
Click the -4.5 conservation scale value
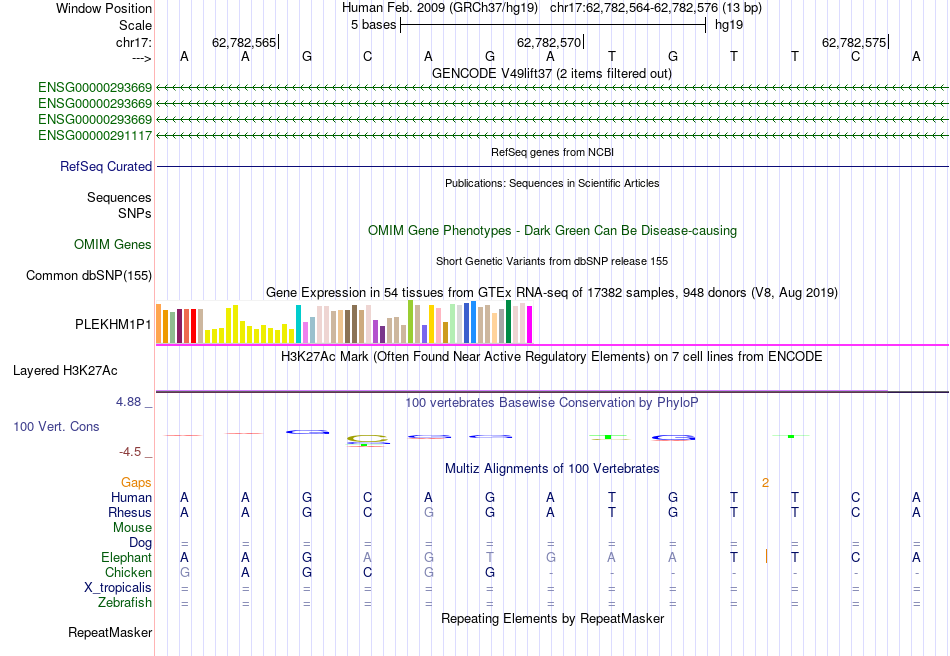[130, 452]
